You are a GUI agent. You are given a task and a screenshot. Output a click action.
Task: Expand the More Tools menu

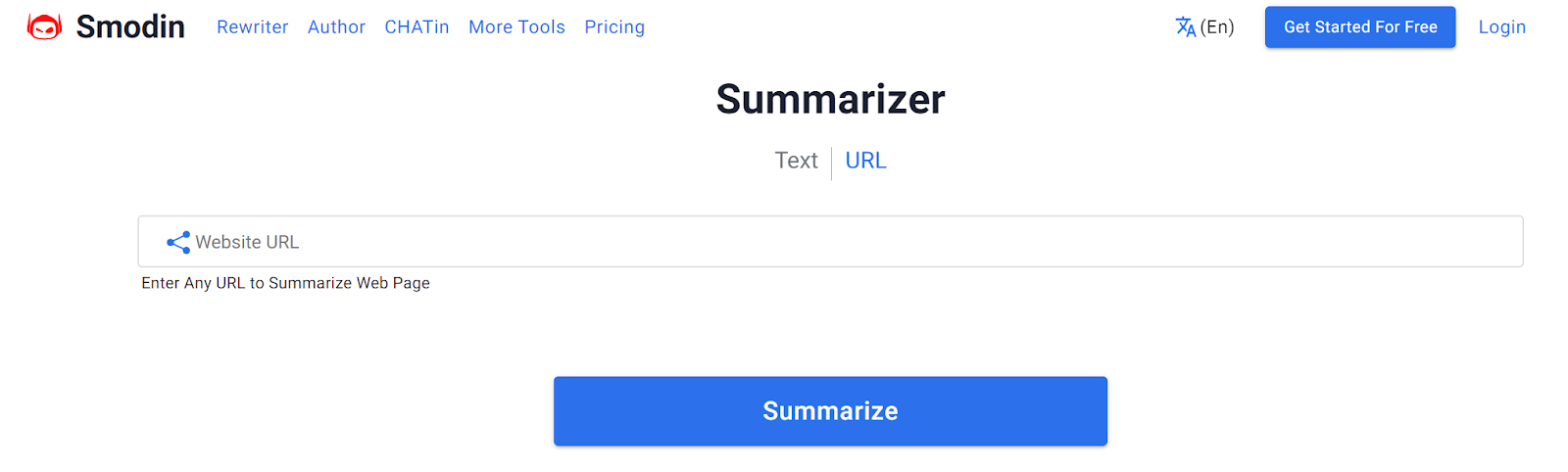click(x=516, y=27)
